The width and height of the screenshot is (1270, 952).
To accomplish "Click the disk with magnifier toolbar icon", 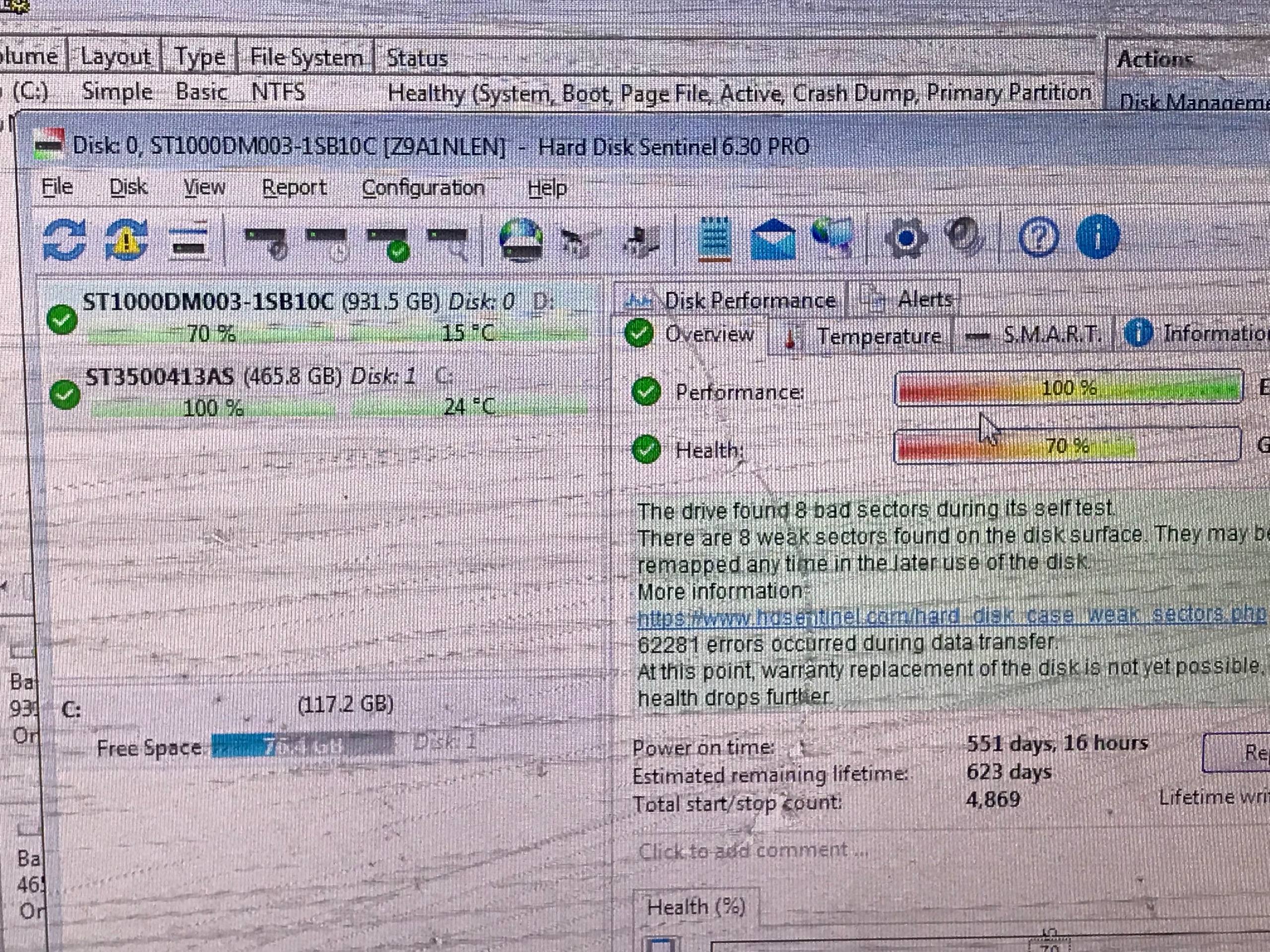I will point(448,241).
